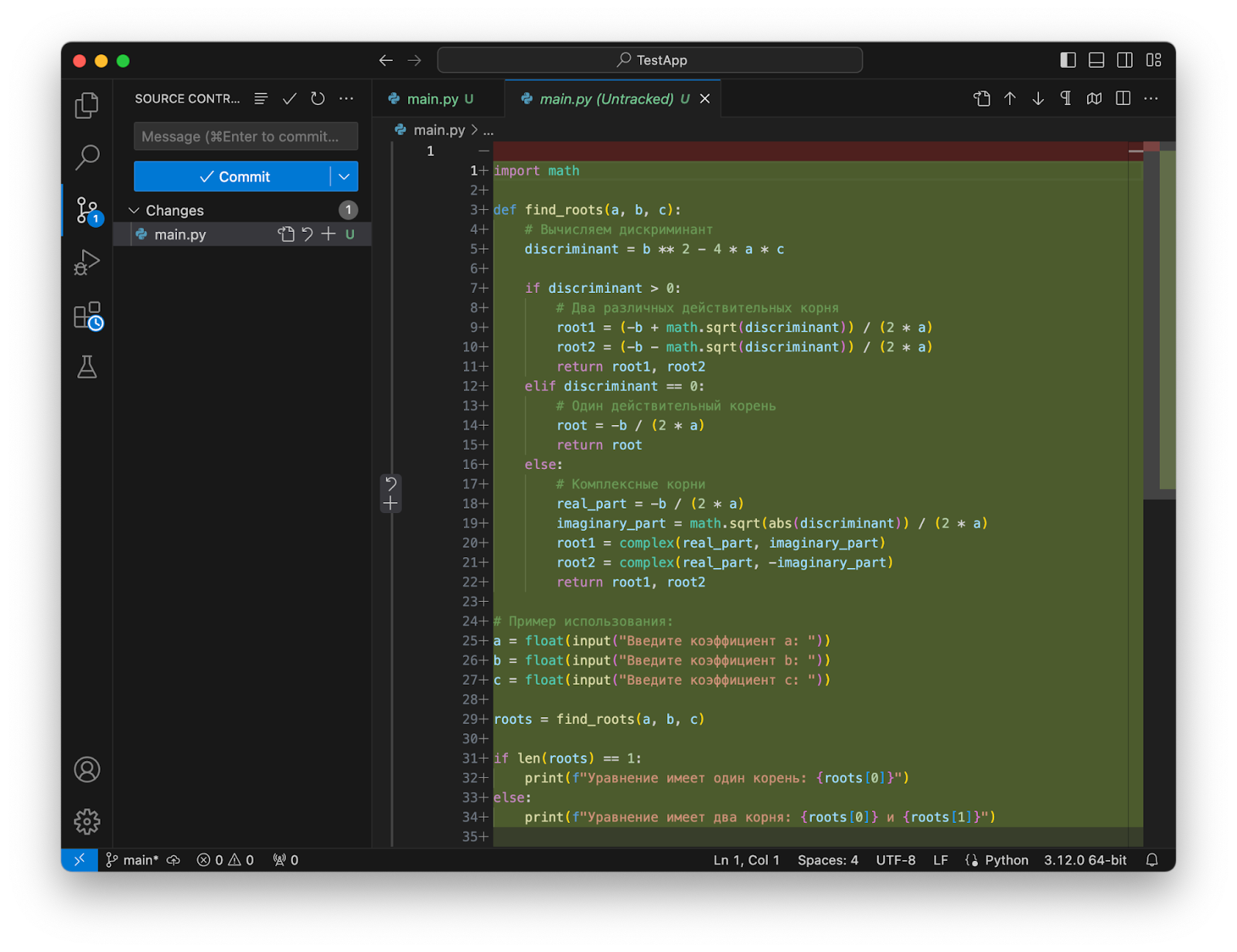This screenshot has width=1237, height=952.
Task: Switch branch main* in status bar
Action: [x=132, y=860]
